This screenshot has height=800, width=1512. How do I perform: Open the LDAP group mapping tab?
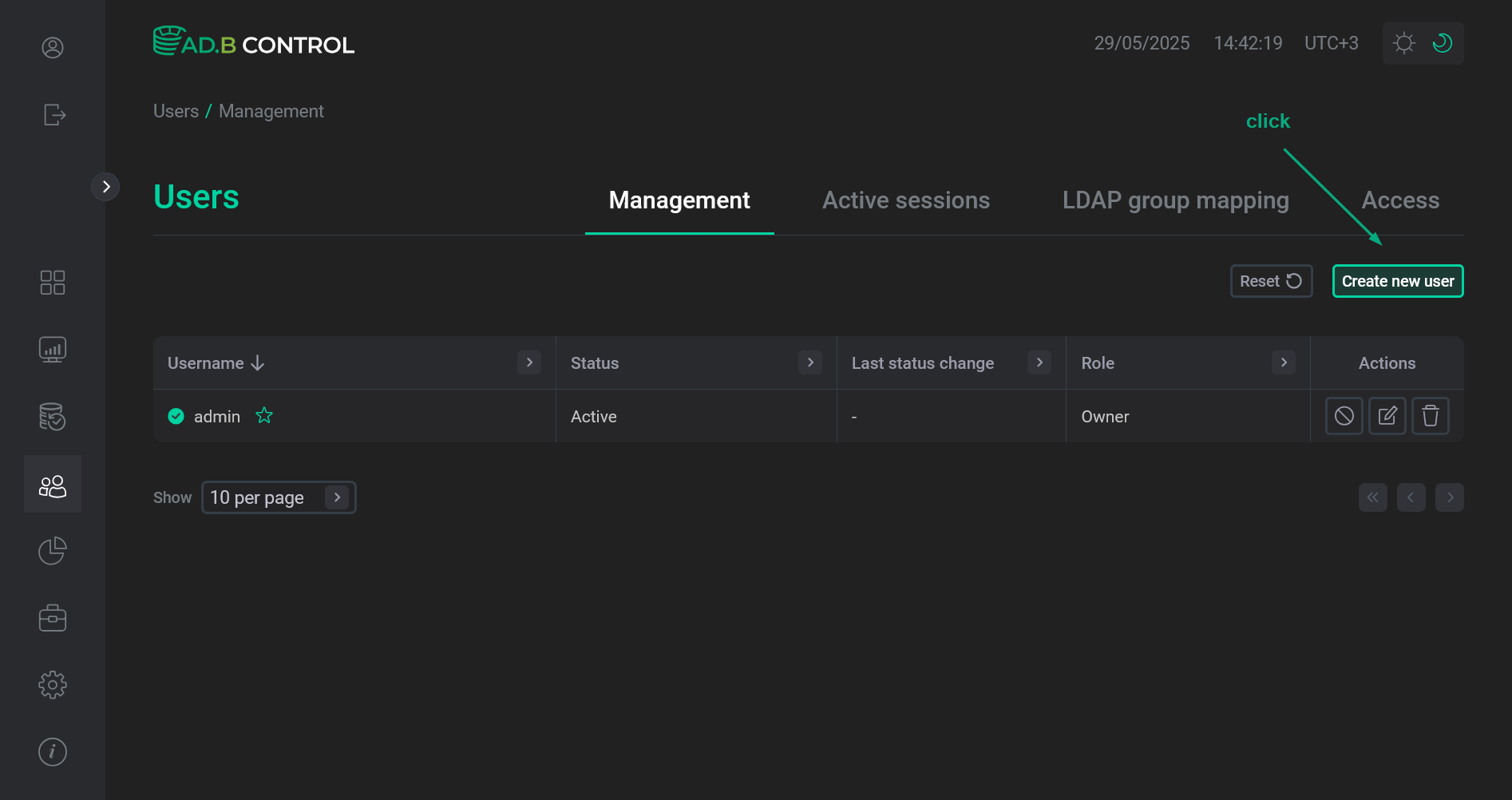coord(1175,200)
